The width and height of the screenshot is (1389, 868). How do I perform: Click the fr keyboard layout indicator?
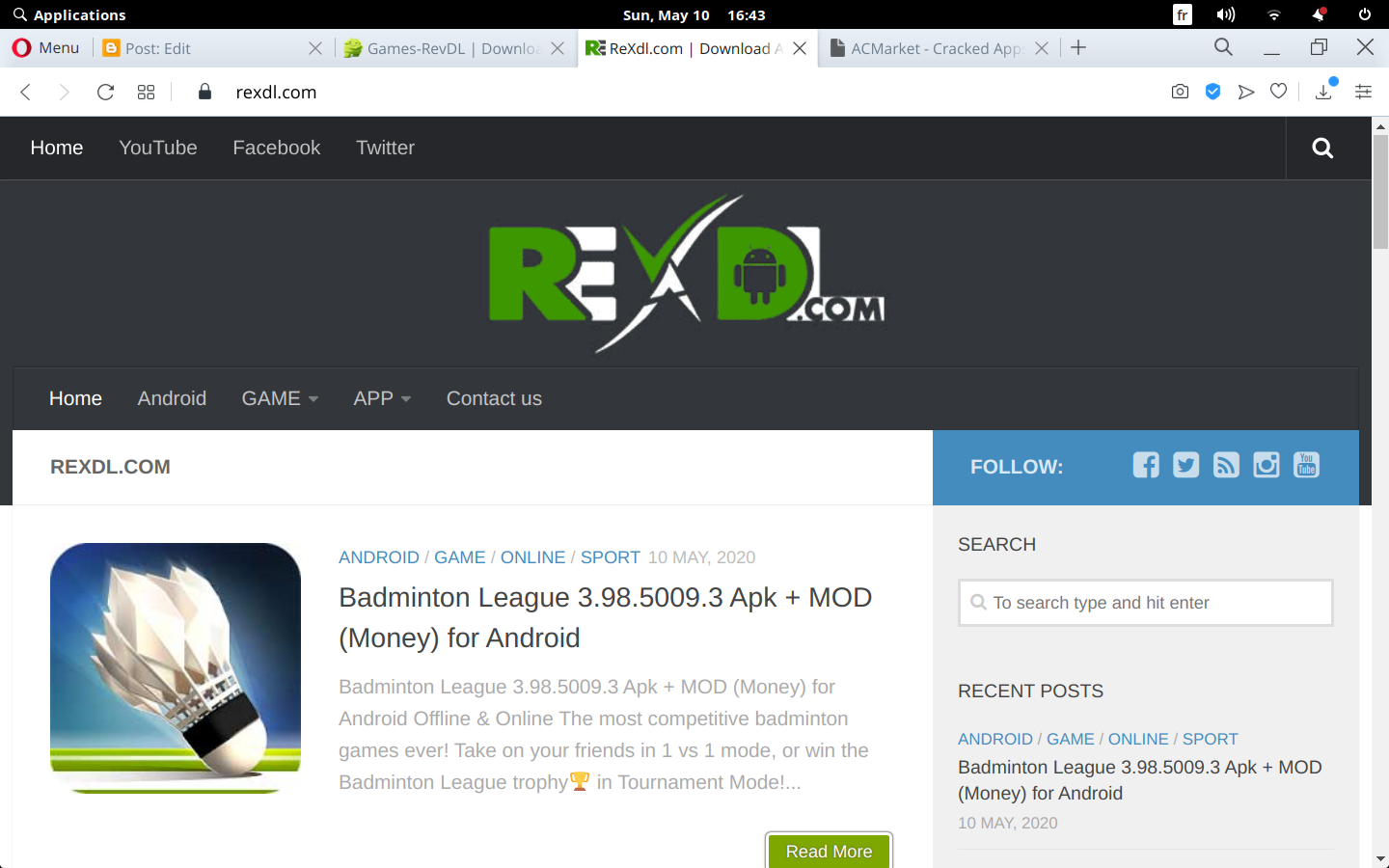tap(1183, 14)
